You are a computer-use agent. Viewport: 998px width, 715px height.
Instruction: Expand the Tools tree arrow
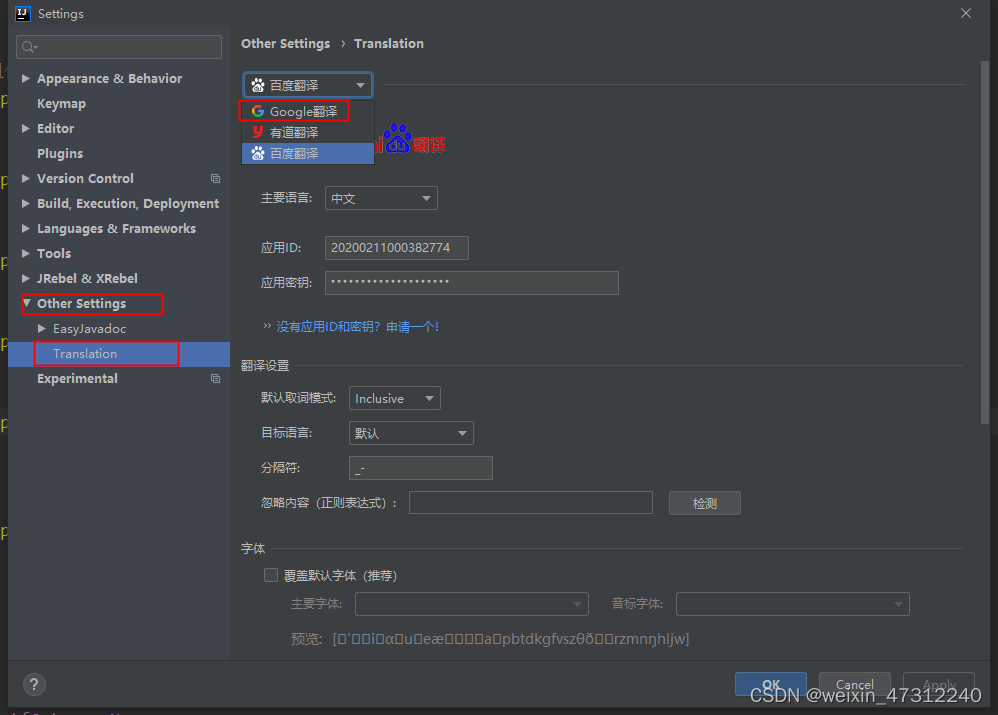tap(26, 253)
